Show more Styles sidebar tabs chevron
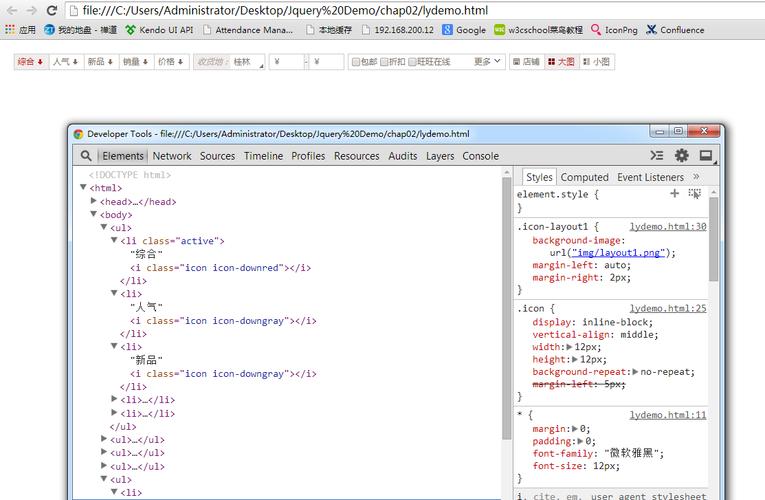This screenshot has width=765, height=500. click(696, 177)
